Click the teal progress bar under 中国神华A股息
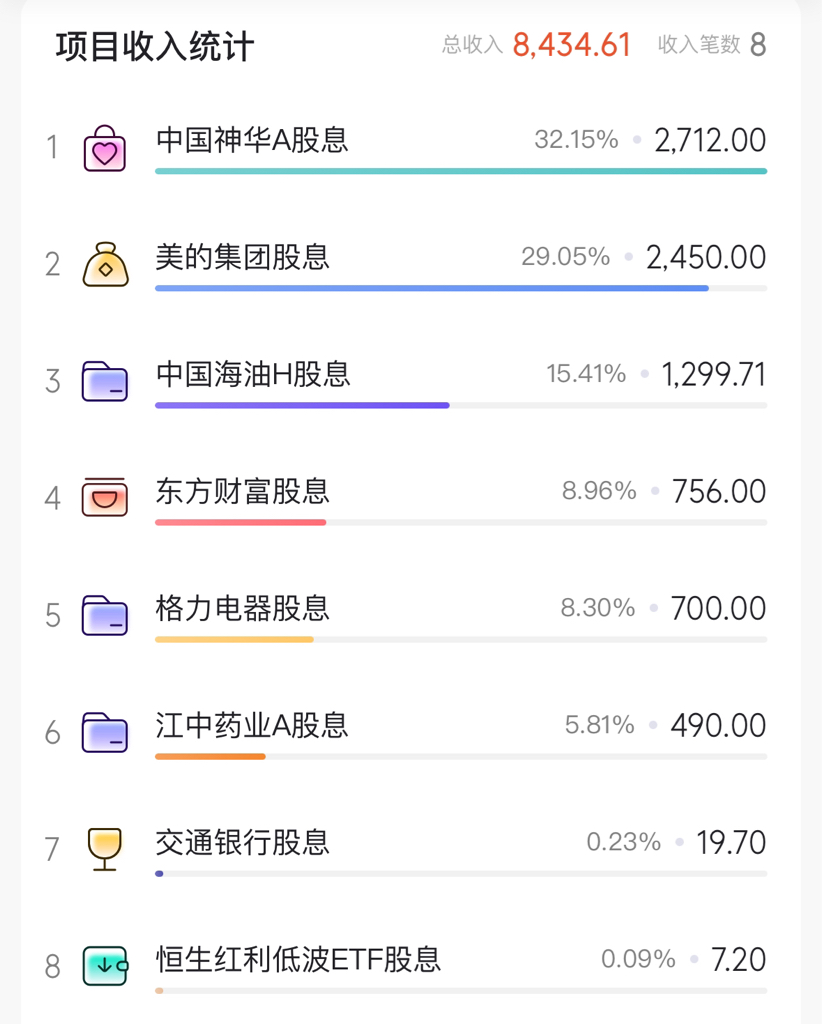The height and width of the screenshot is (1024, 822). 461,171
